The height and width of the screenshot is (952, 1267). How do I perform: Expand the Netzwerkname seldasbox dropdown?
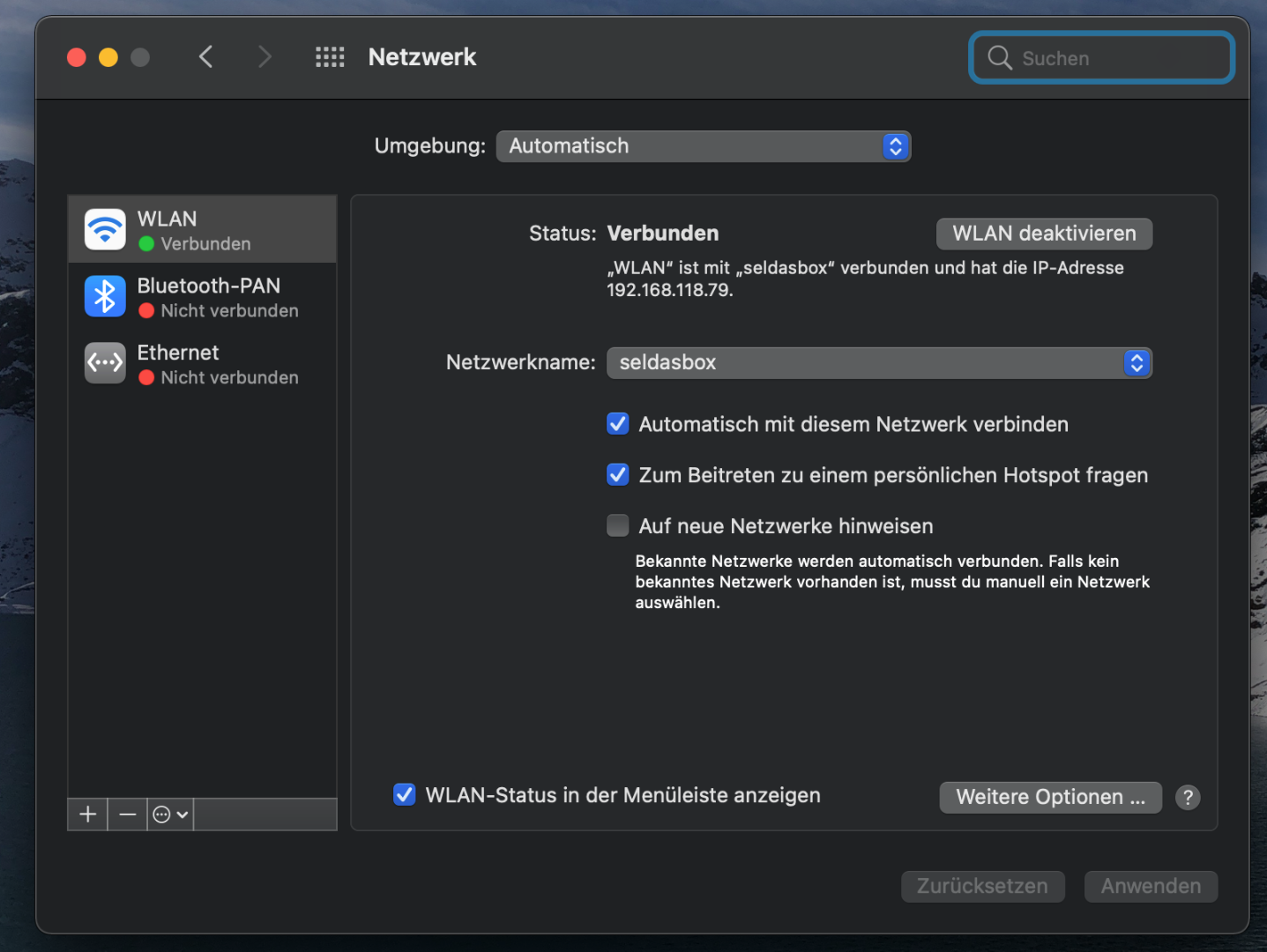pyautogui.click(x=879, y=363)
